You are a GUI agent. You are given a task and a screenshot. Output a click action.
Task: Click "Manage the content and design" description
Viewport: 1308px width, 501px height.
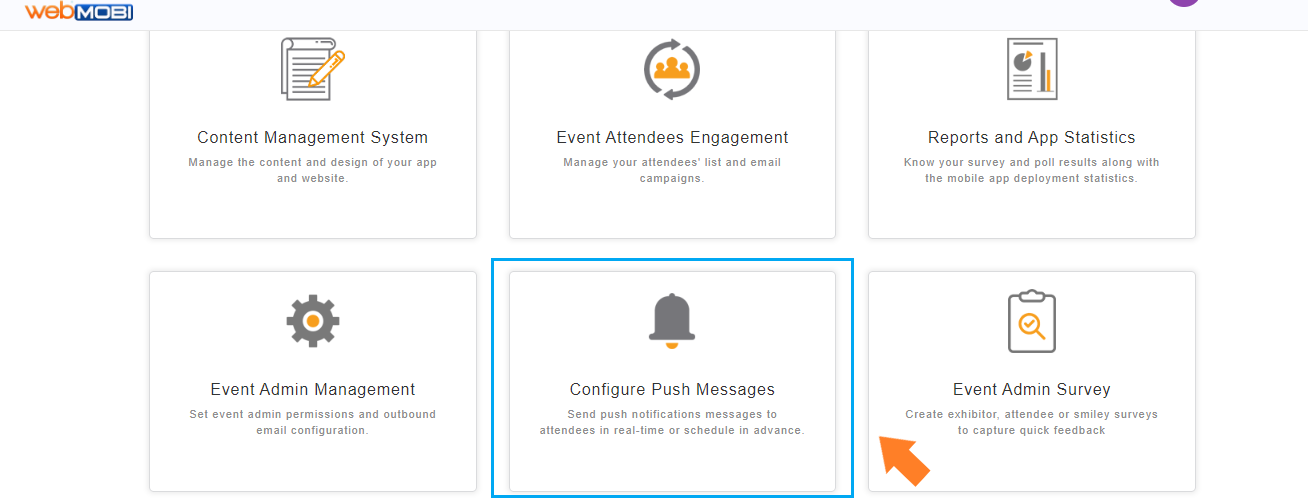[313, 170]
